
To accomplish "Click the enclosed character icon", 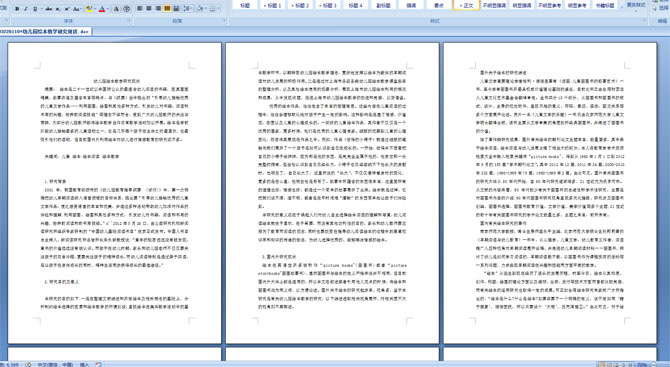I will pos(126,9).
